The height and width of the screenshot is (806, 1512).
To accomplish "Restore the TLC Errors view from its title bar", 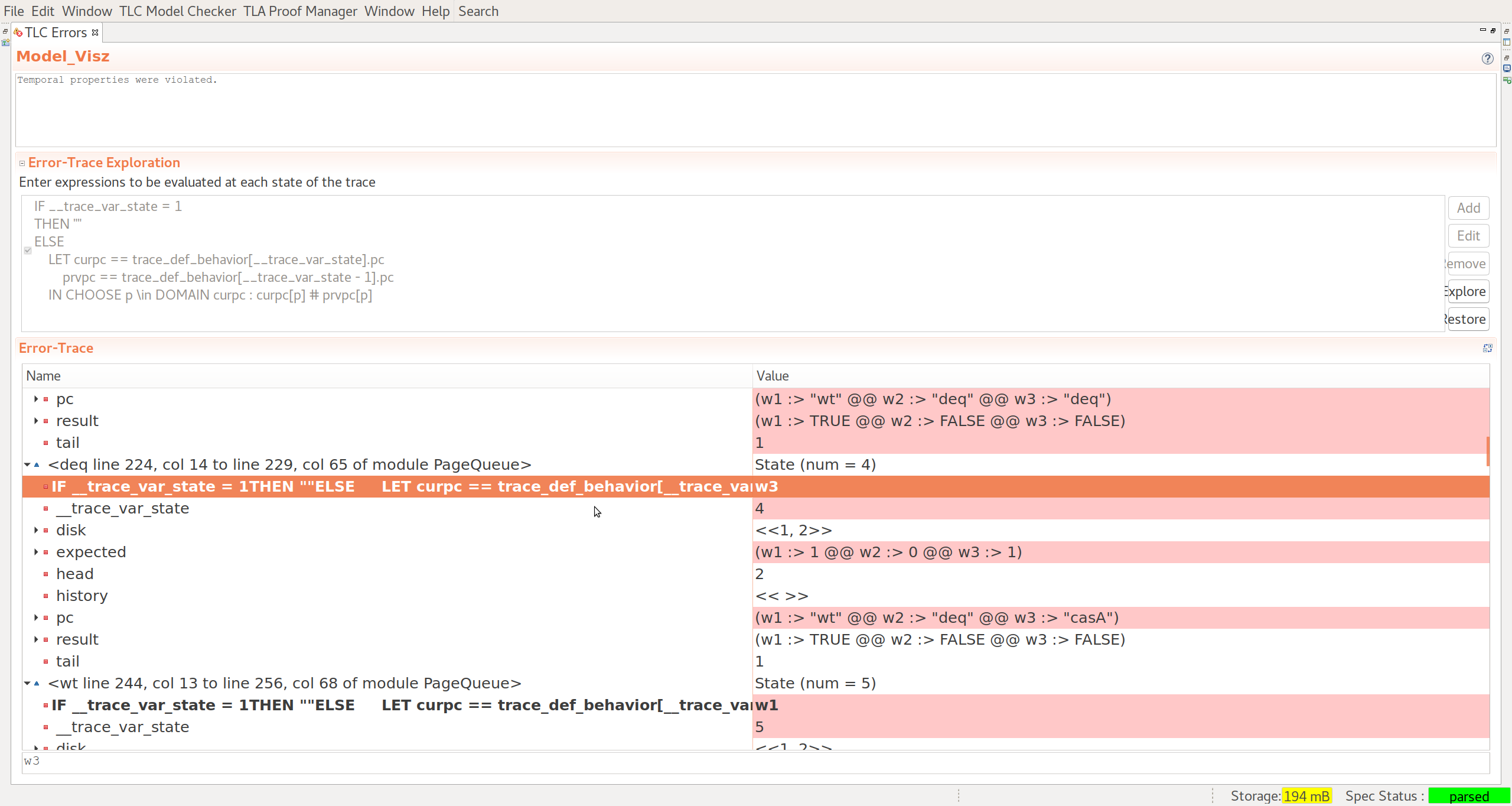I will coord(1494,30).
